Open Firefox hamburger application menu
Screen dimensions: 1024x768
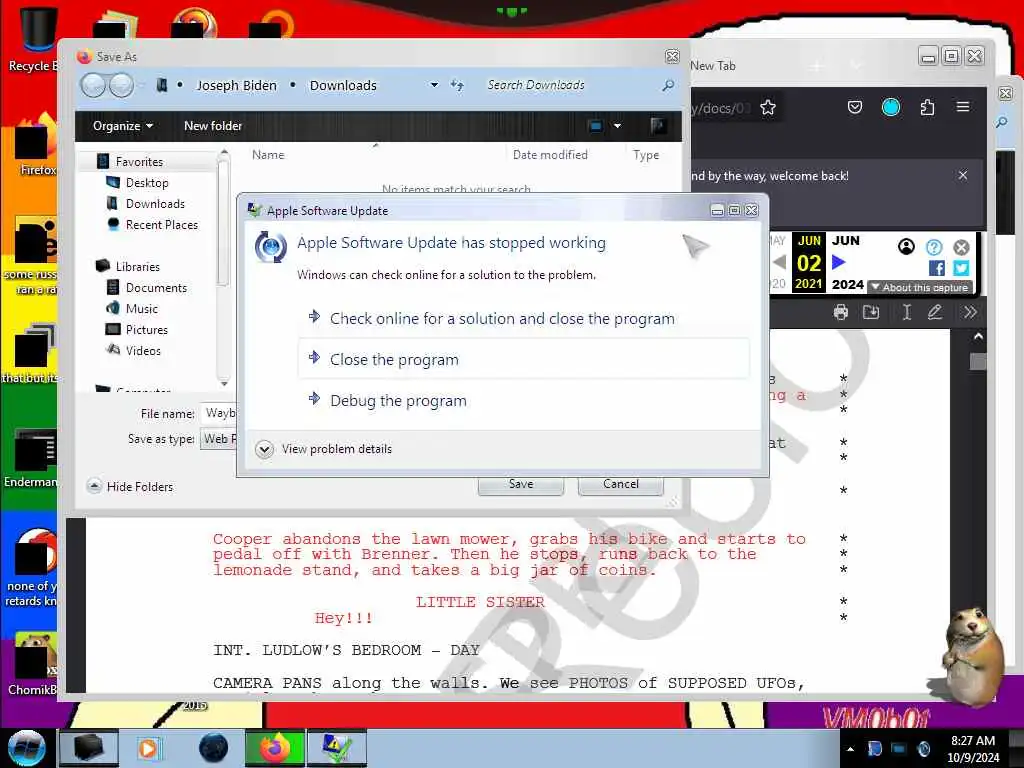click(x=963, y=106)
